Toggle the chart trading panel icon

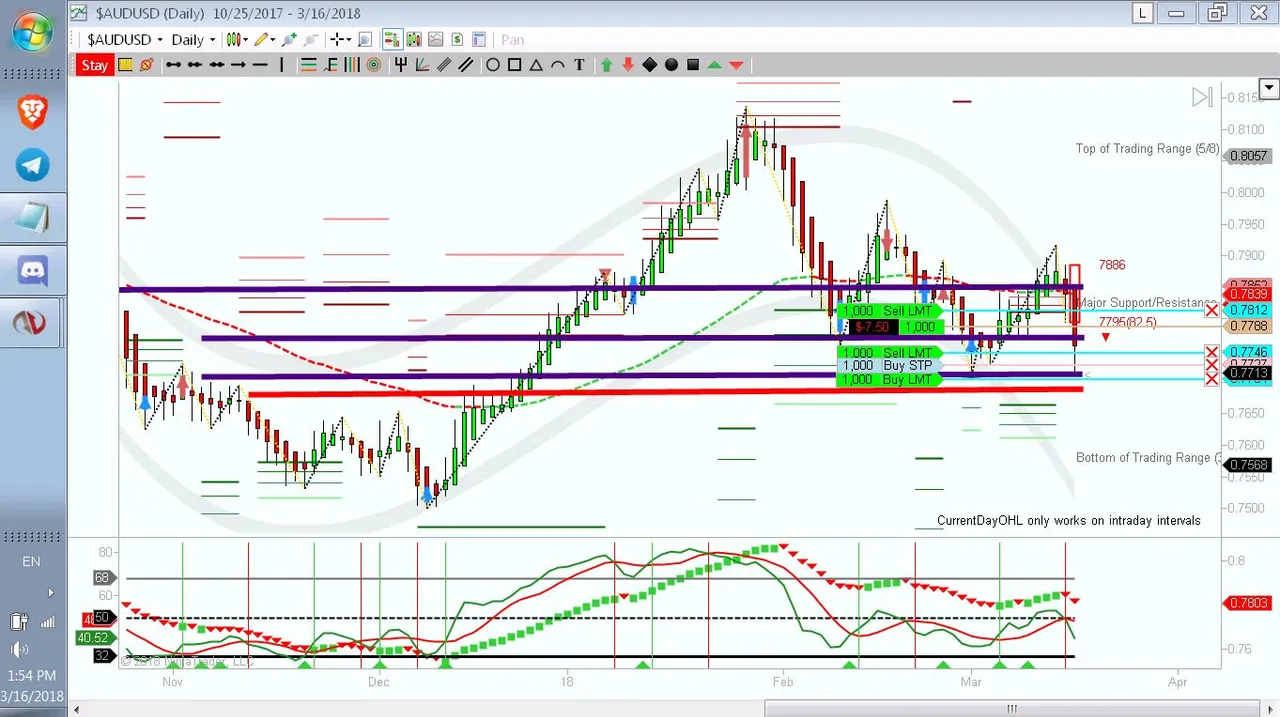pos(392,40)
